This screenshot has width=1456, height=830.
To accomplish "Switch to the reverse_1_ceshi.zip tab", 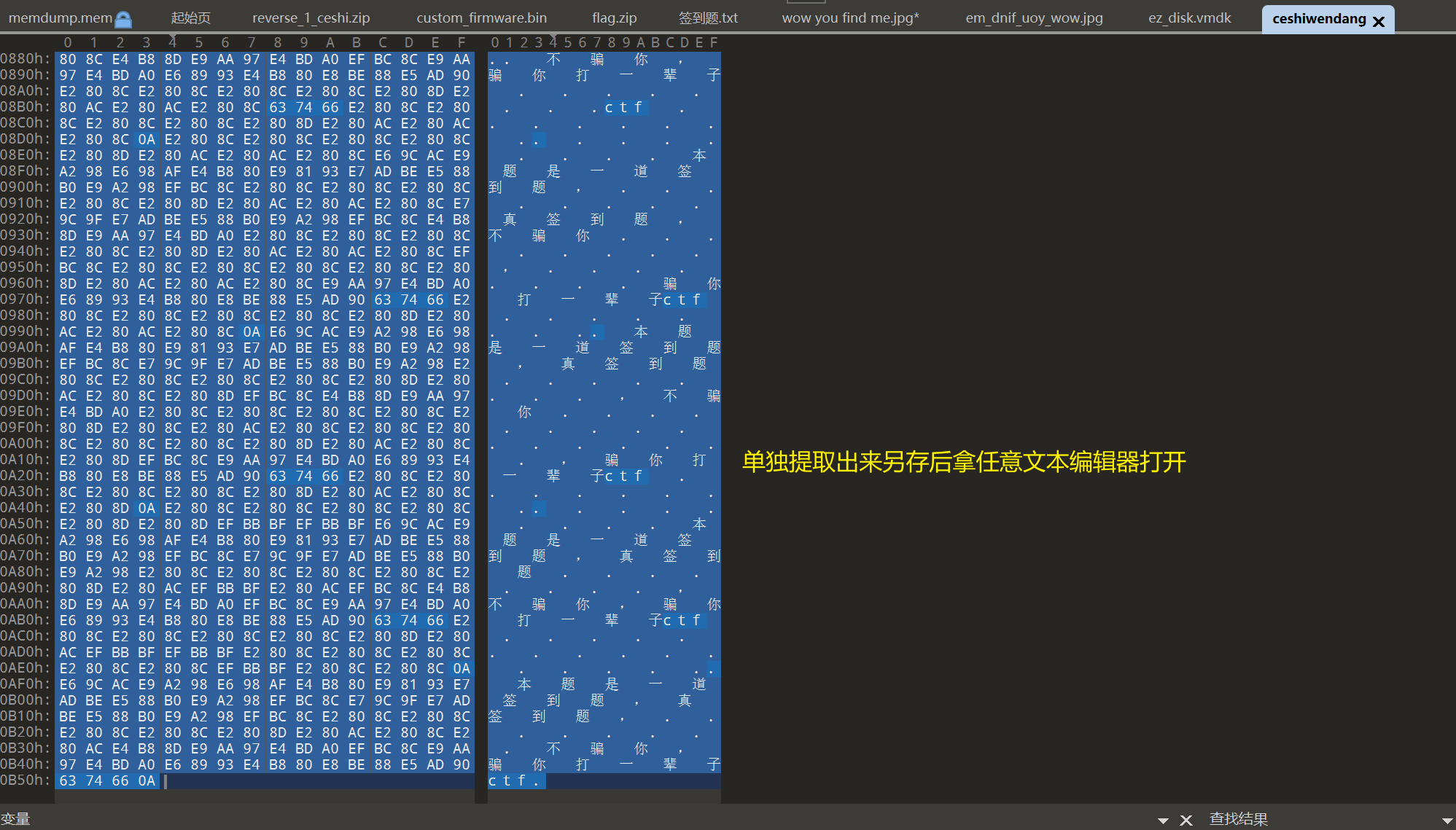I will [x=311, y=17].
